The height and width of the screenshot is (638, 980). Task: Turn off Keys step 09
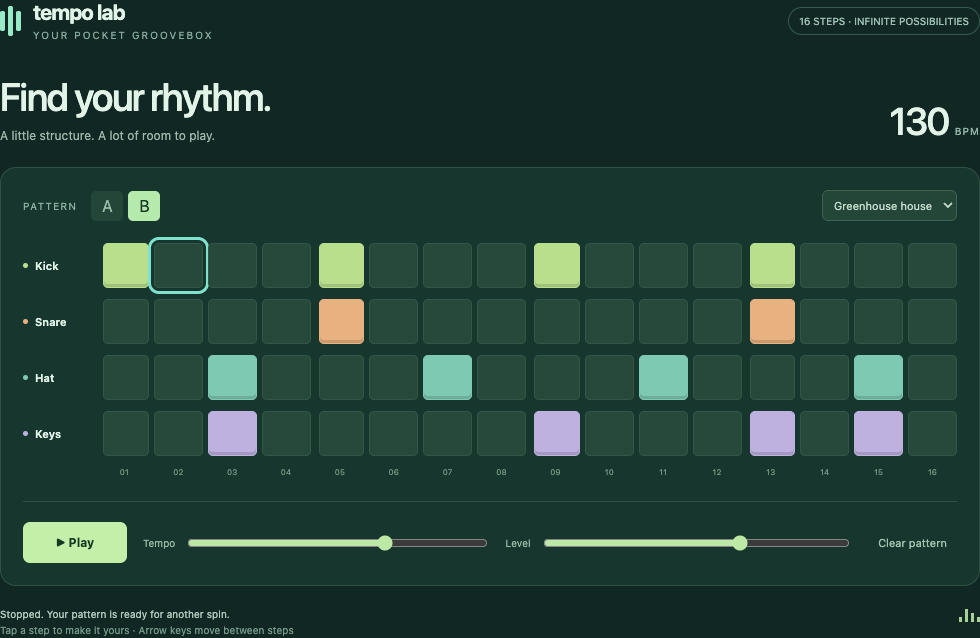tap(557, 434)
